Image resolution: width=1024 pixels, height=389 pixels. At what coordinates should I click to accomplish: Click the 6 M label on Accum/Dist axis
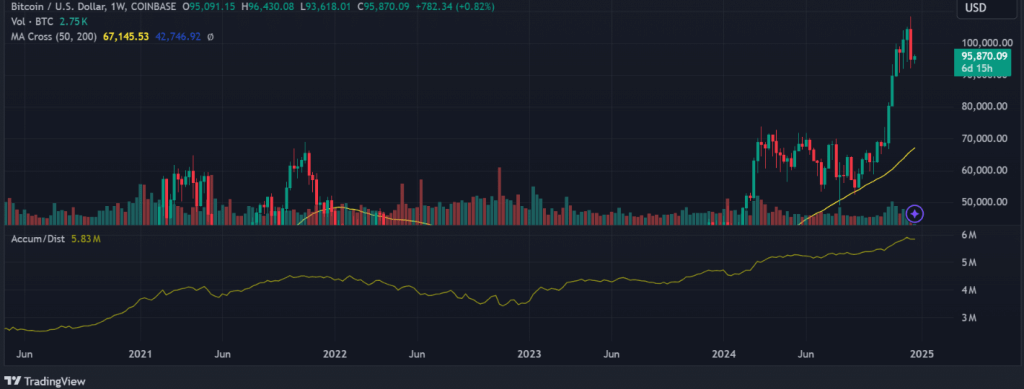tap(968, 235)
